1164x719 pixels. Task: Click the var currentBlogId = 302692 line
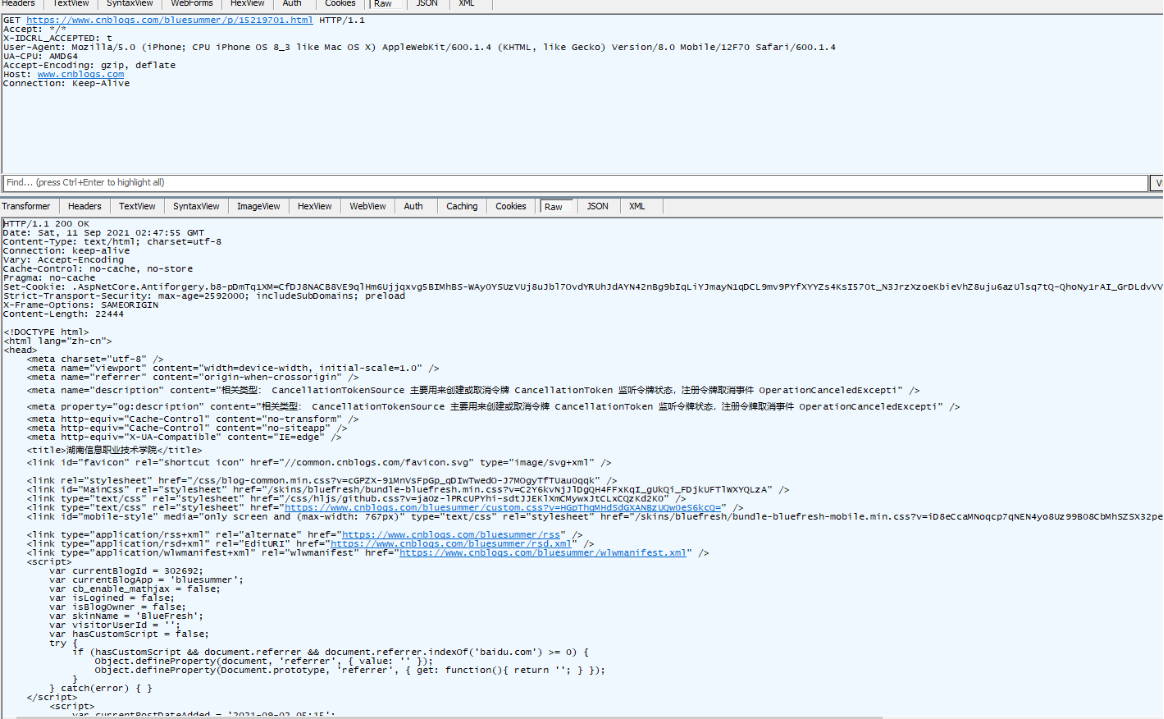pos(126,571)
